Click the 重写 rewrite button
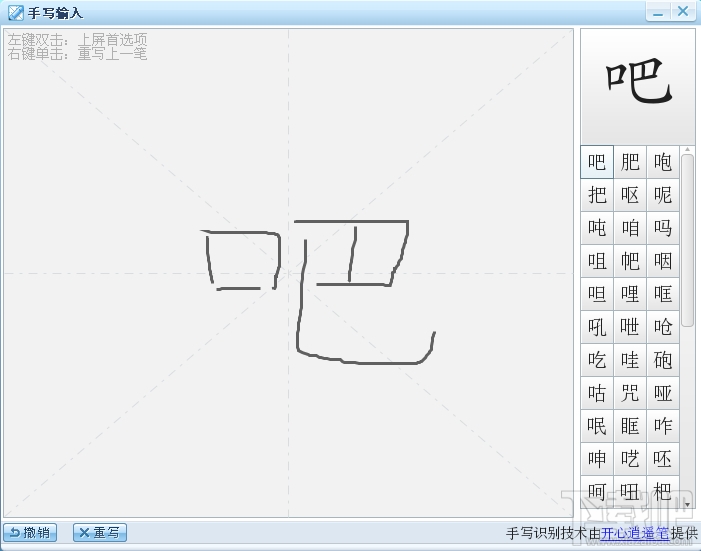 [x=100, y=533]
